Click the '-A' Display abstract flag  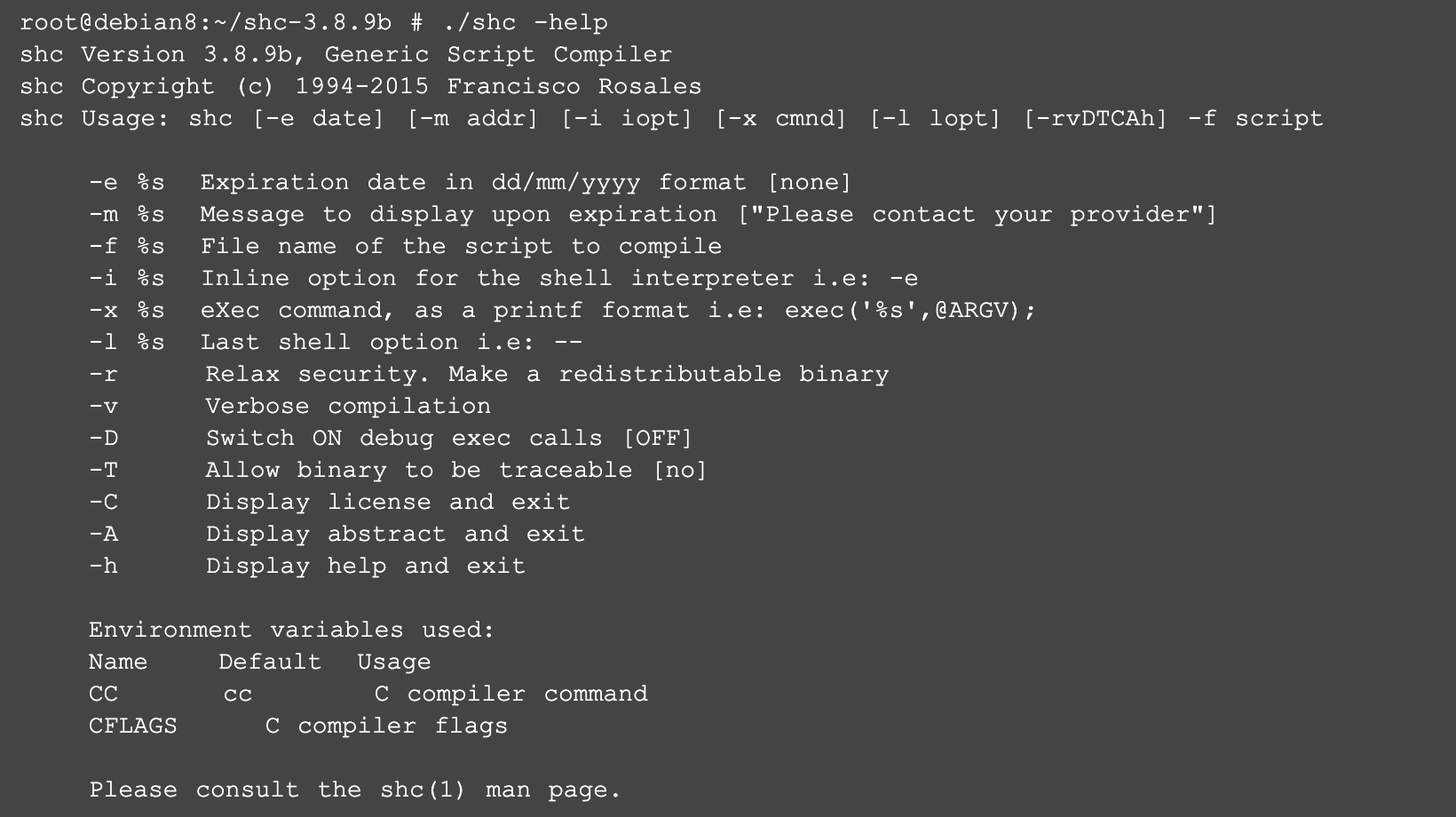point(103,534)
